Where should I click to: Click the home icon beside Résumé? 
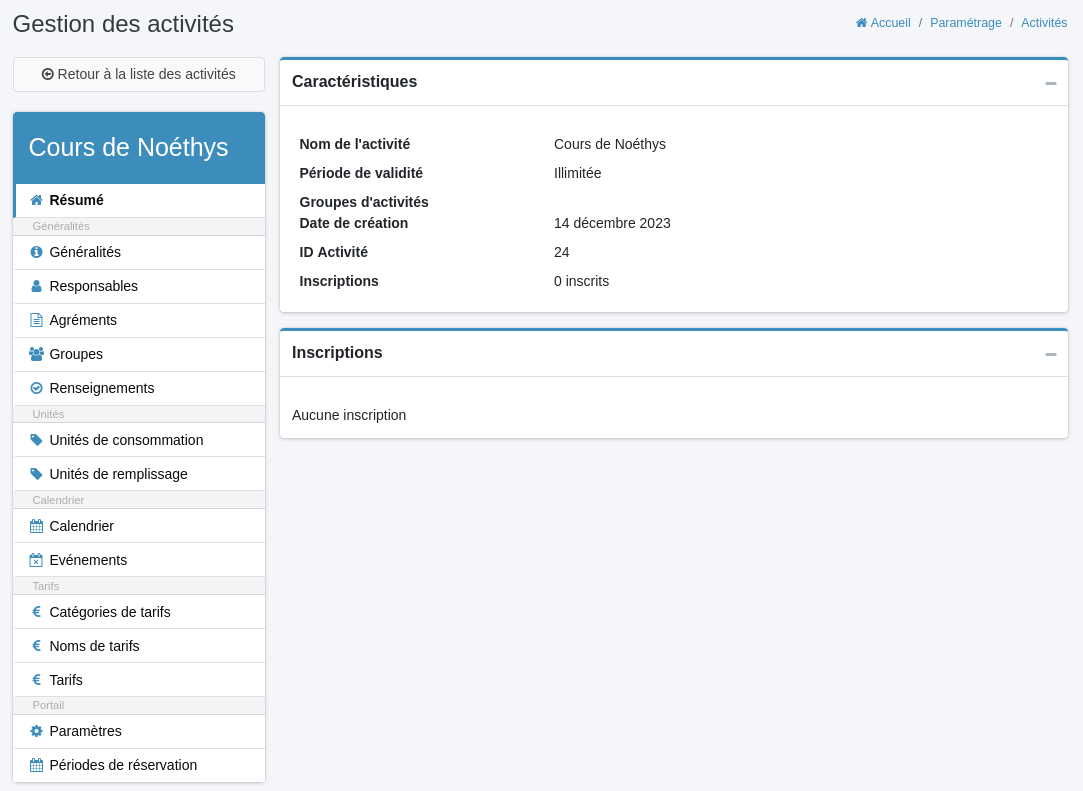[x=36, y=200]
